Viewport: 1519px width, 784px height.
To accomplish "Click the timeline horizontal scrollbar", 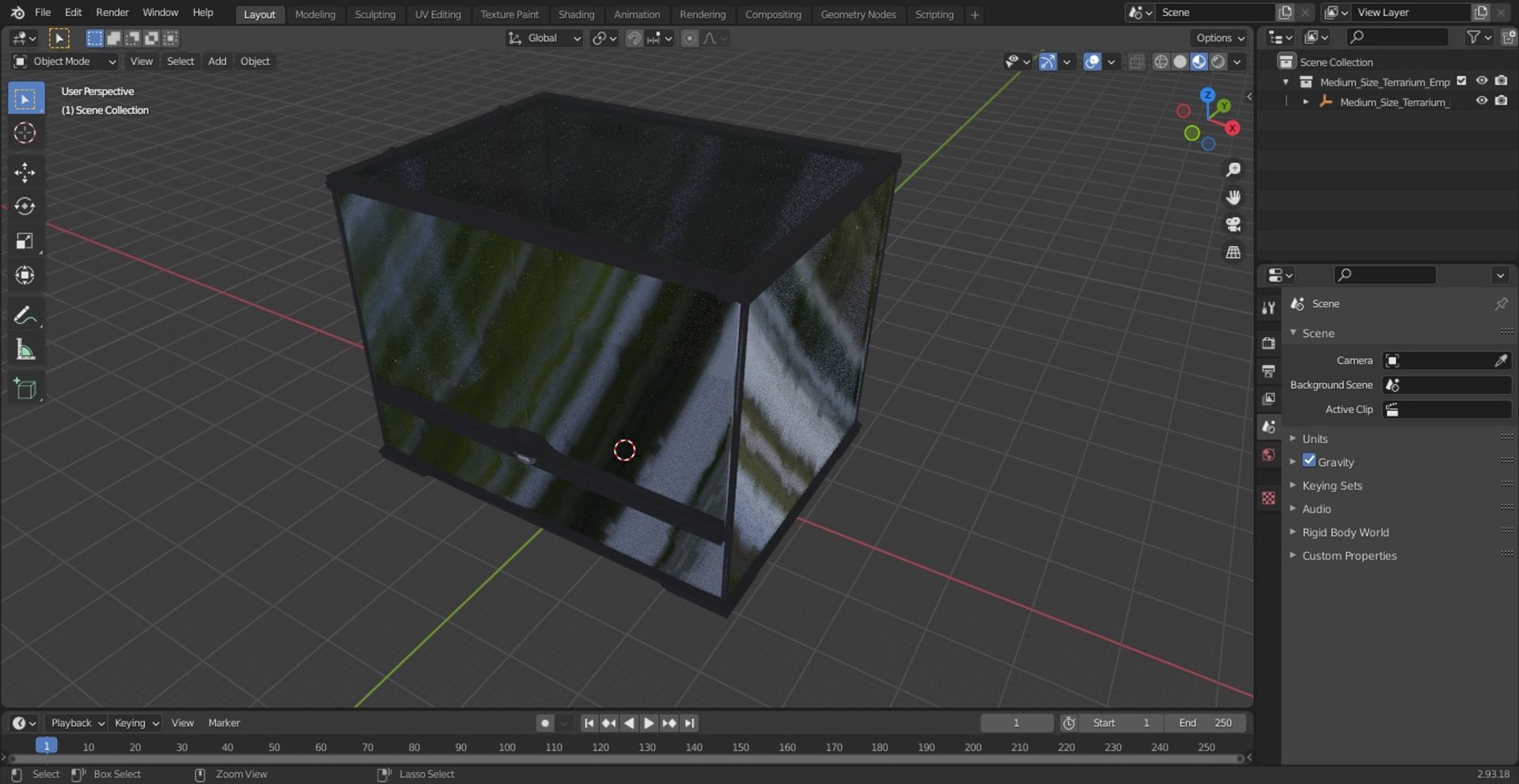I will pyautogui.click(x=625, y=759).
